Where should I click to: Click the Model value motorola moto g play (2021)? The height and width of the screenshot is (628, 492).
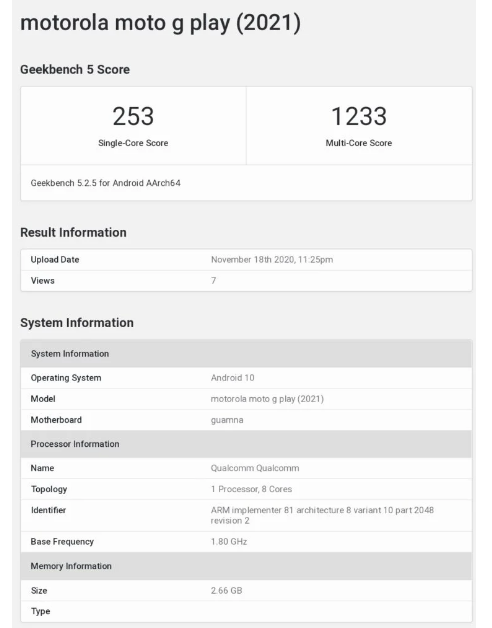pos(267,399)
